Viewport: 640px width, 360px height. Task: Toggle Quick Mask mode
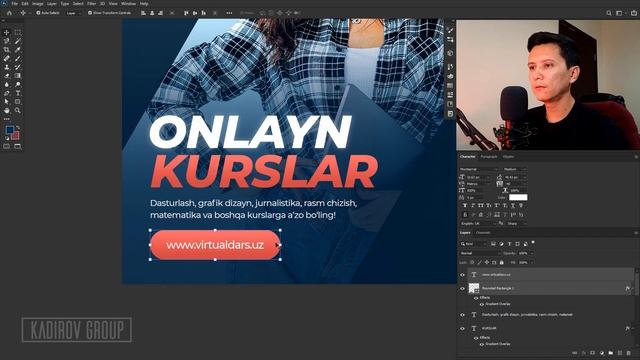click(7, 146)
